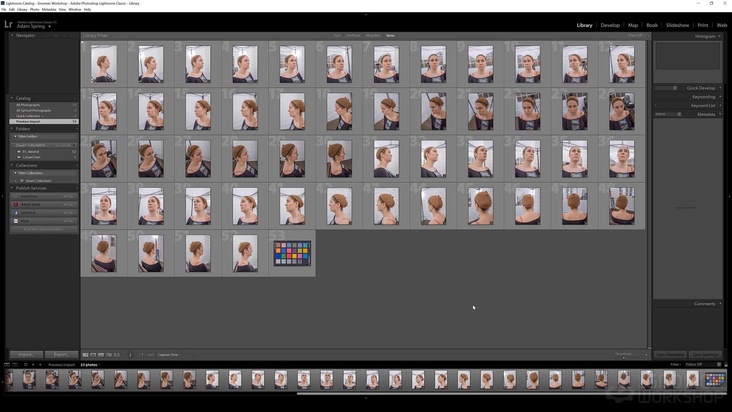The image size is (732, 412).
Task: Click the Library Filter lock icon
Action: click(x=648, y=35)
